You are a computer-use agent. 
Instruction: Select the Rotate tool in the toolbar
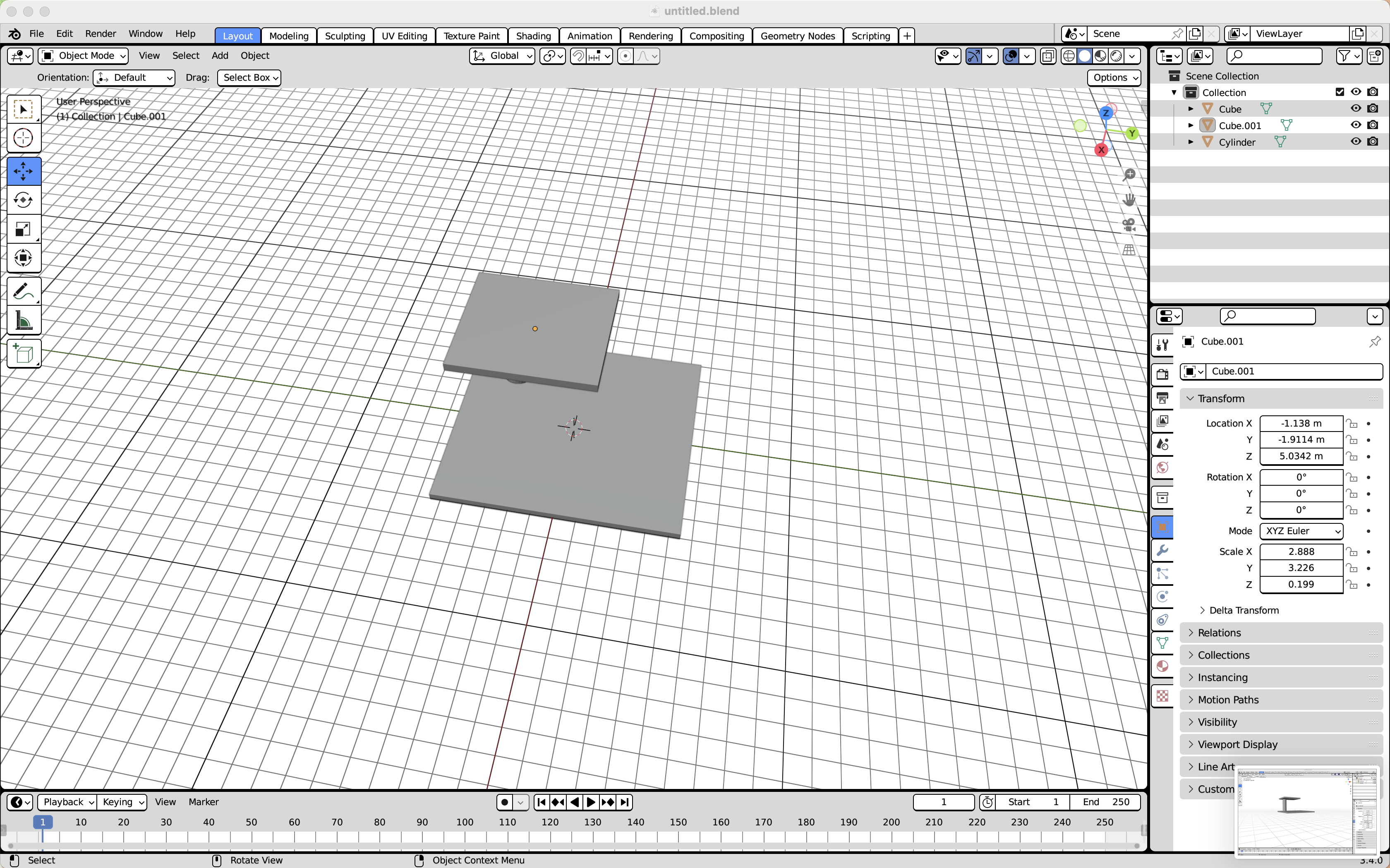24,200
